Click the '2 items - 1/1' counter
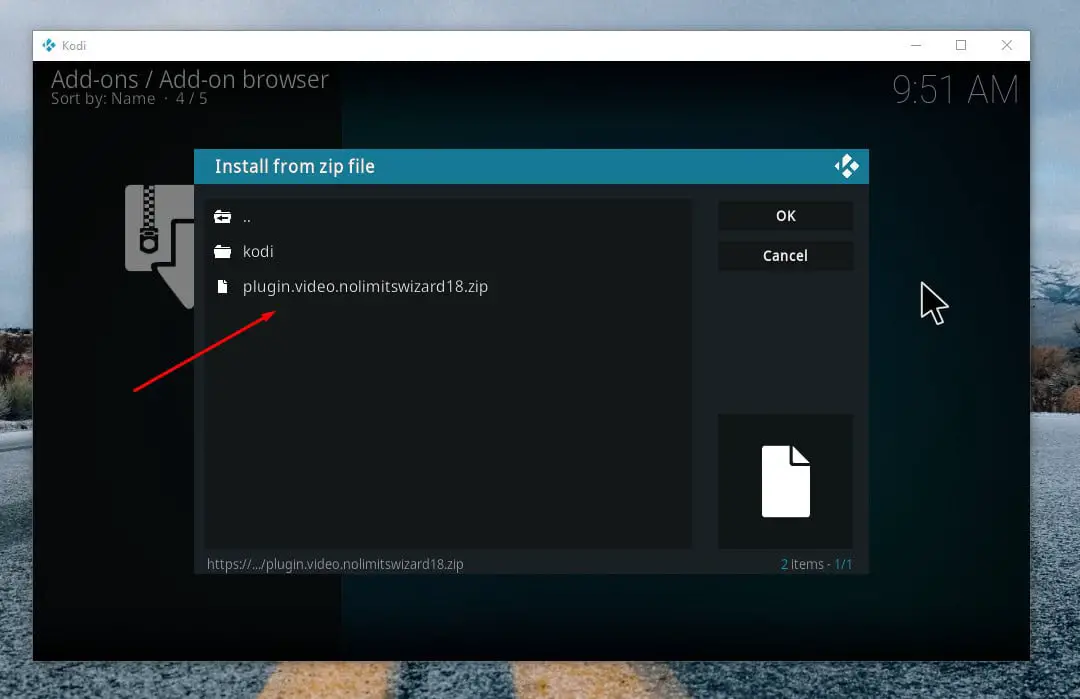The width and height of the screenshot is (1080, 699). (816, 564)
